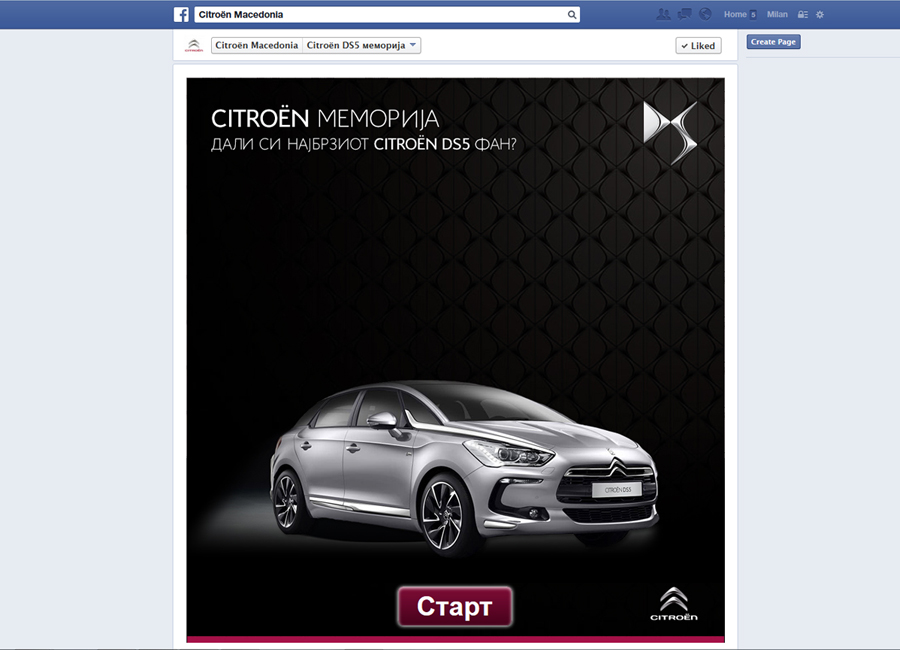Open the settings gear icon
The image size is (900, 650).
[x=820, y=13]
